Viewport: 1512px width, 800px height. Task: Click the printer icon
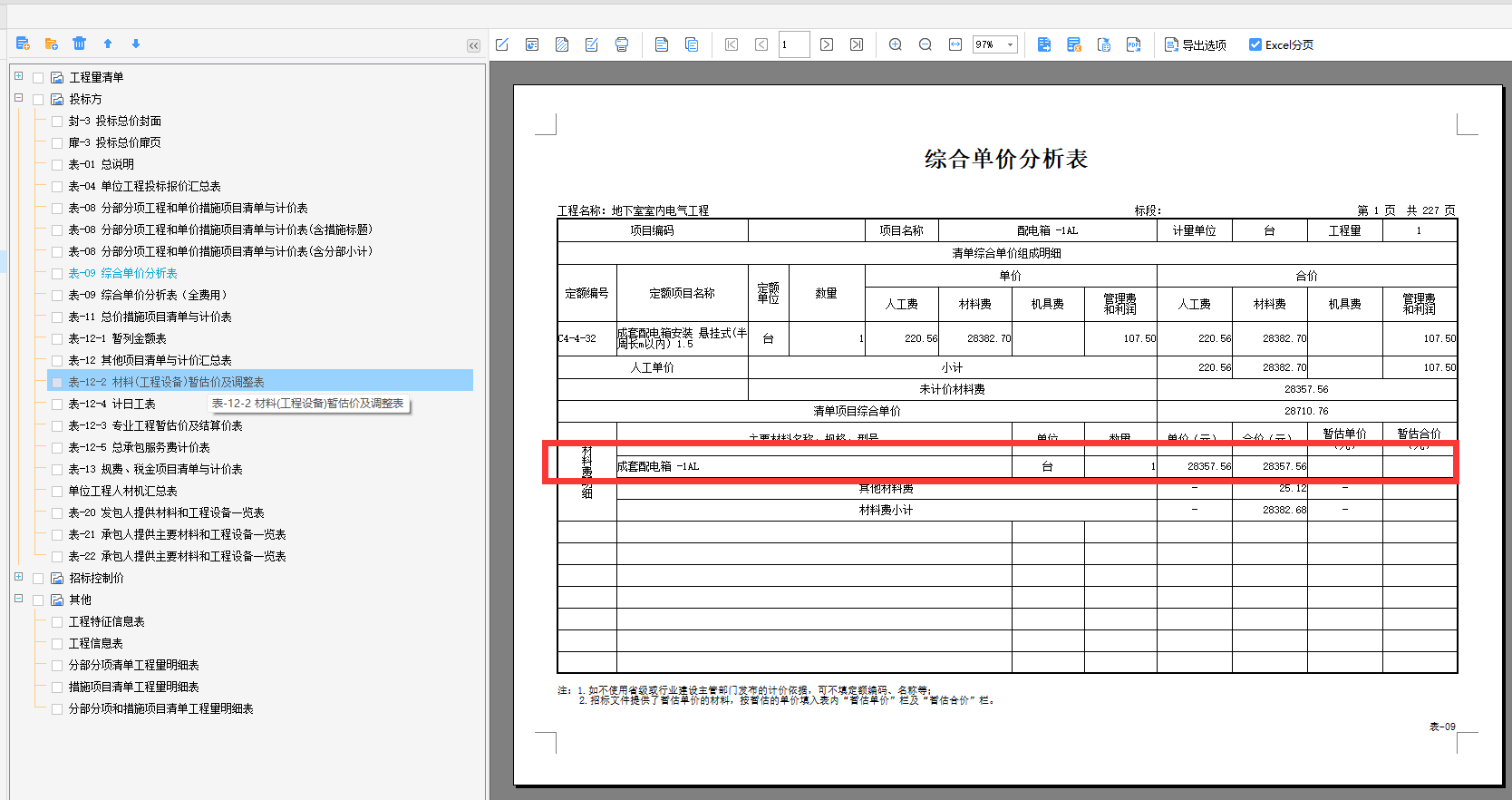tap(622, 44)
